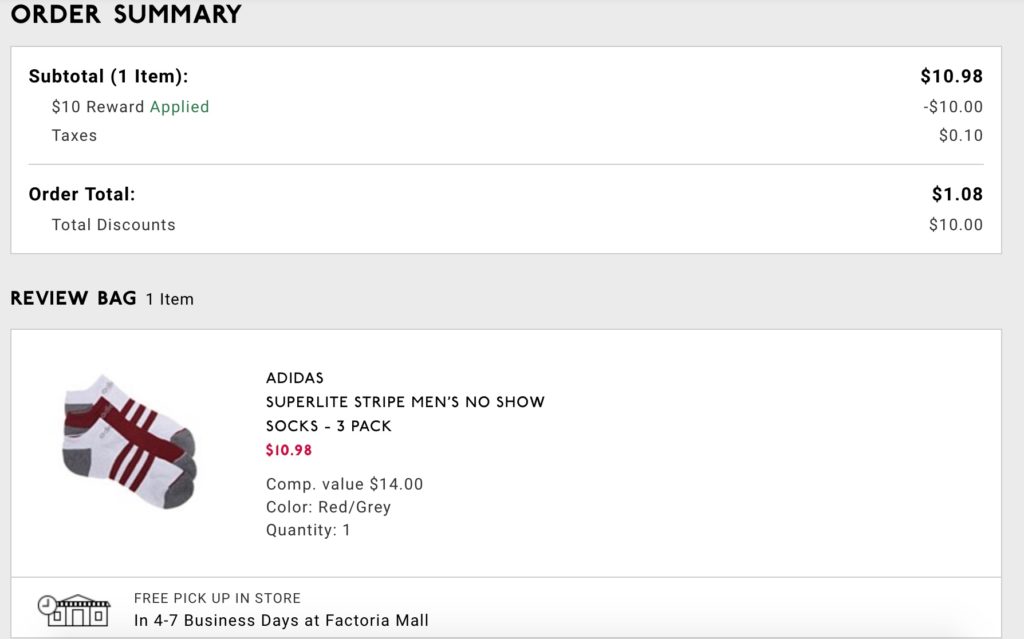Click Free Pick Up In Store label

click(217, 598)
